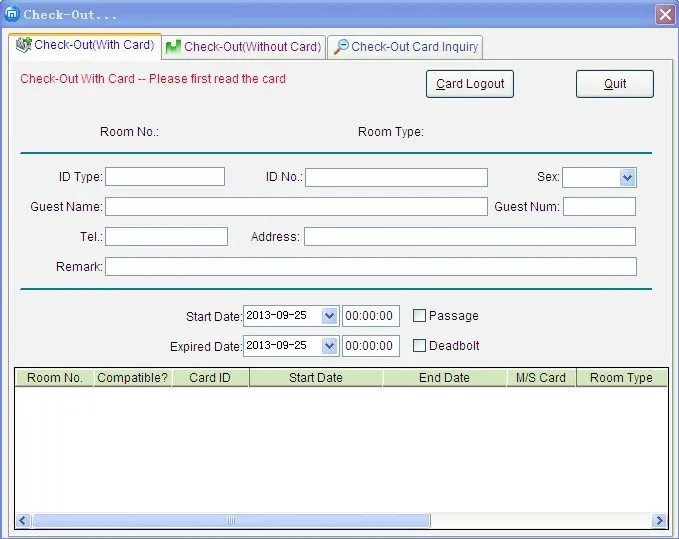The image size is (679, 539).
Task: Click the Start Date 2013-09-25 value
Action: click(276, 315)
